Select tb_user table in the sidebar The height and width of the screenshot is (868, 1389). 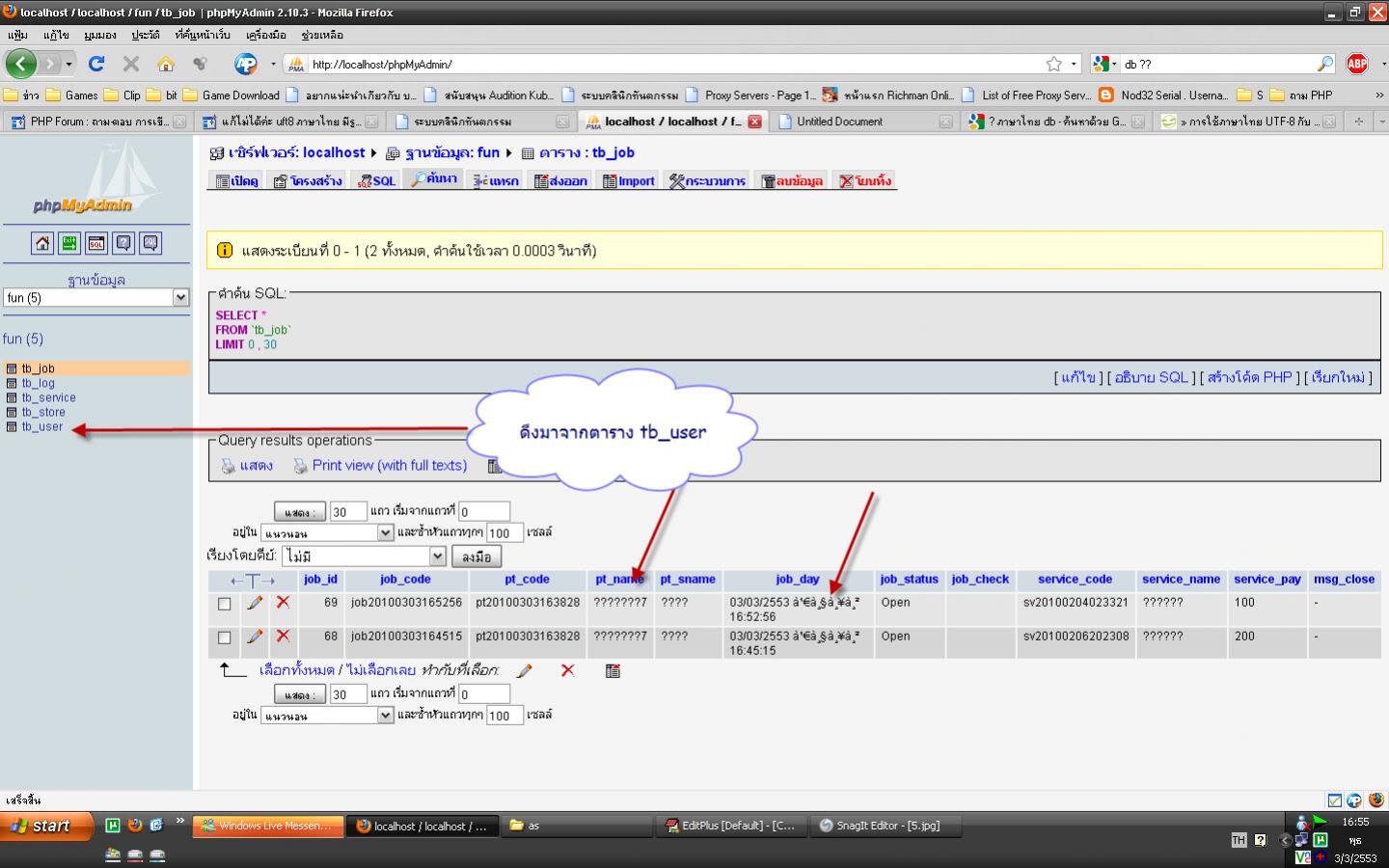(x=42, y=426)
